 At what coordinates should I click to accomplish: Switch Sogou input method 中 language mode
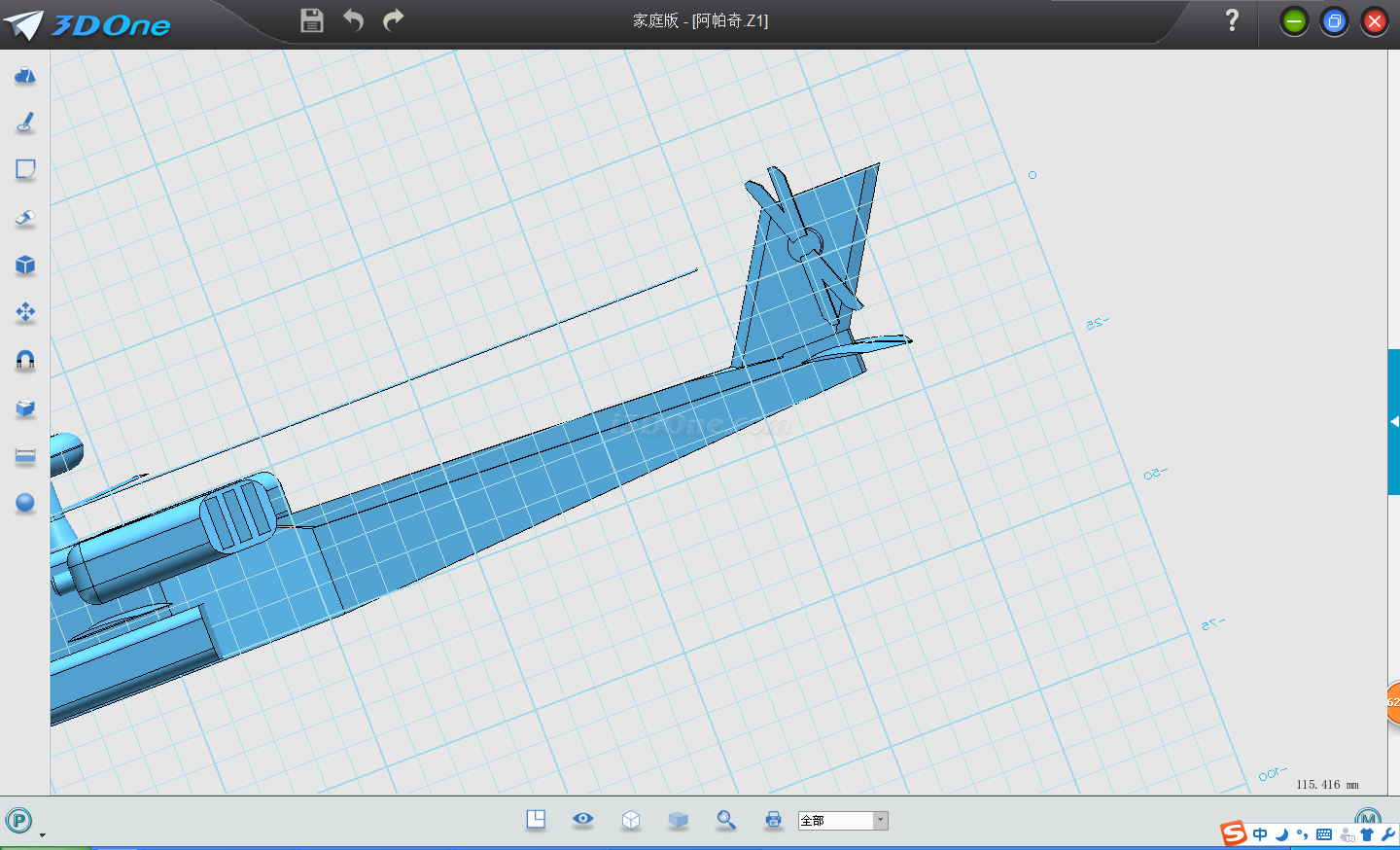[x=1260, y=834]
